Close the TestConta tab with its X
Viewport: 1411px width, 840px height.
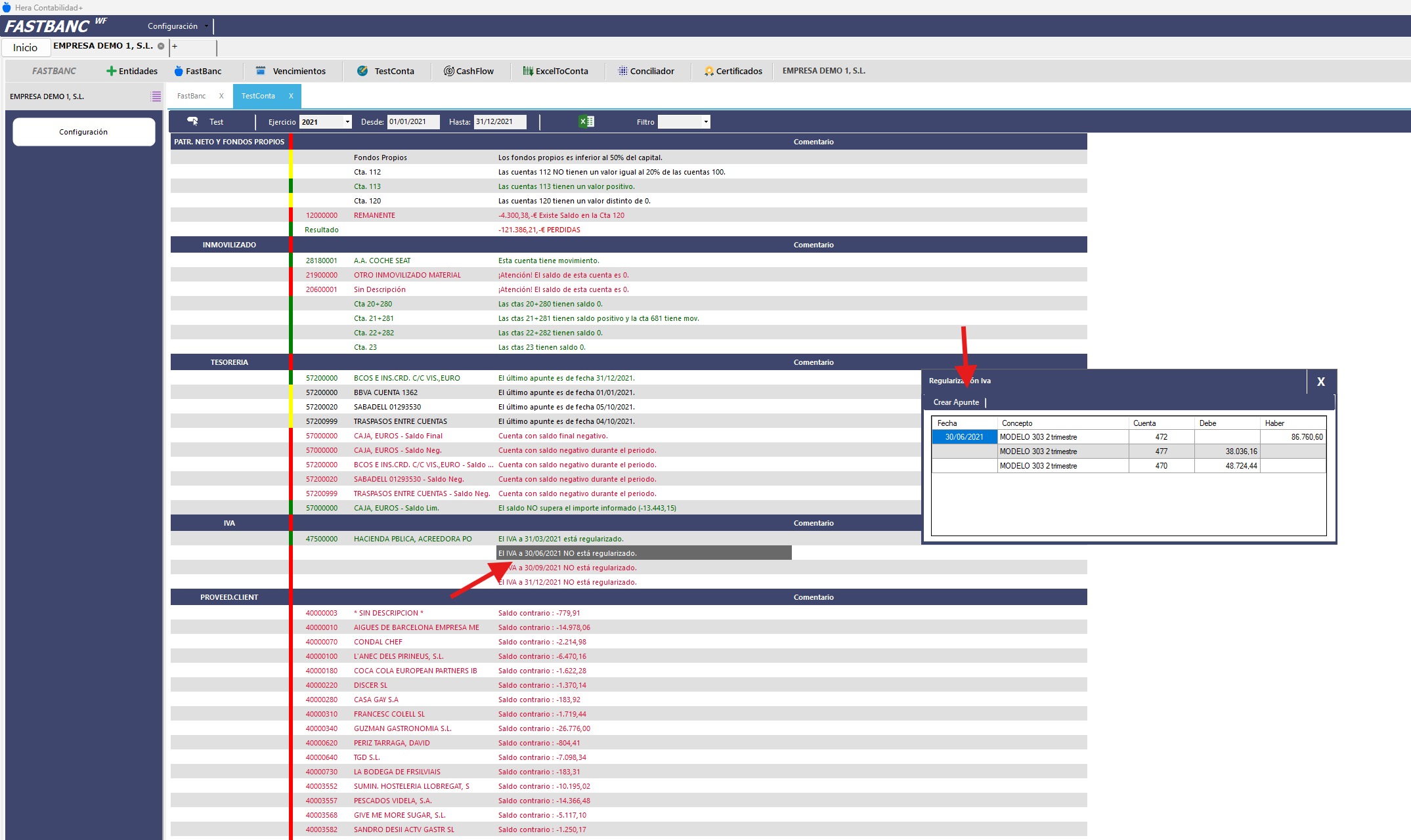point(291,96)
